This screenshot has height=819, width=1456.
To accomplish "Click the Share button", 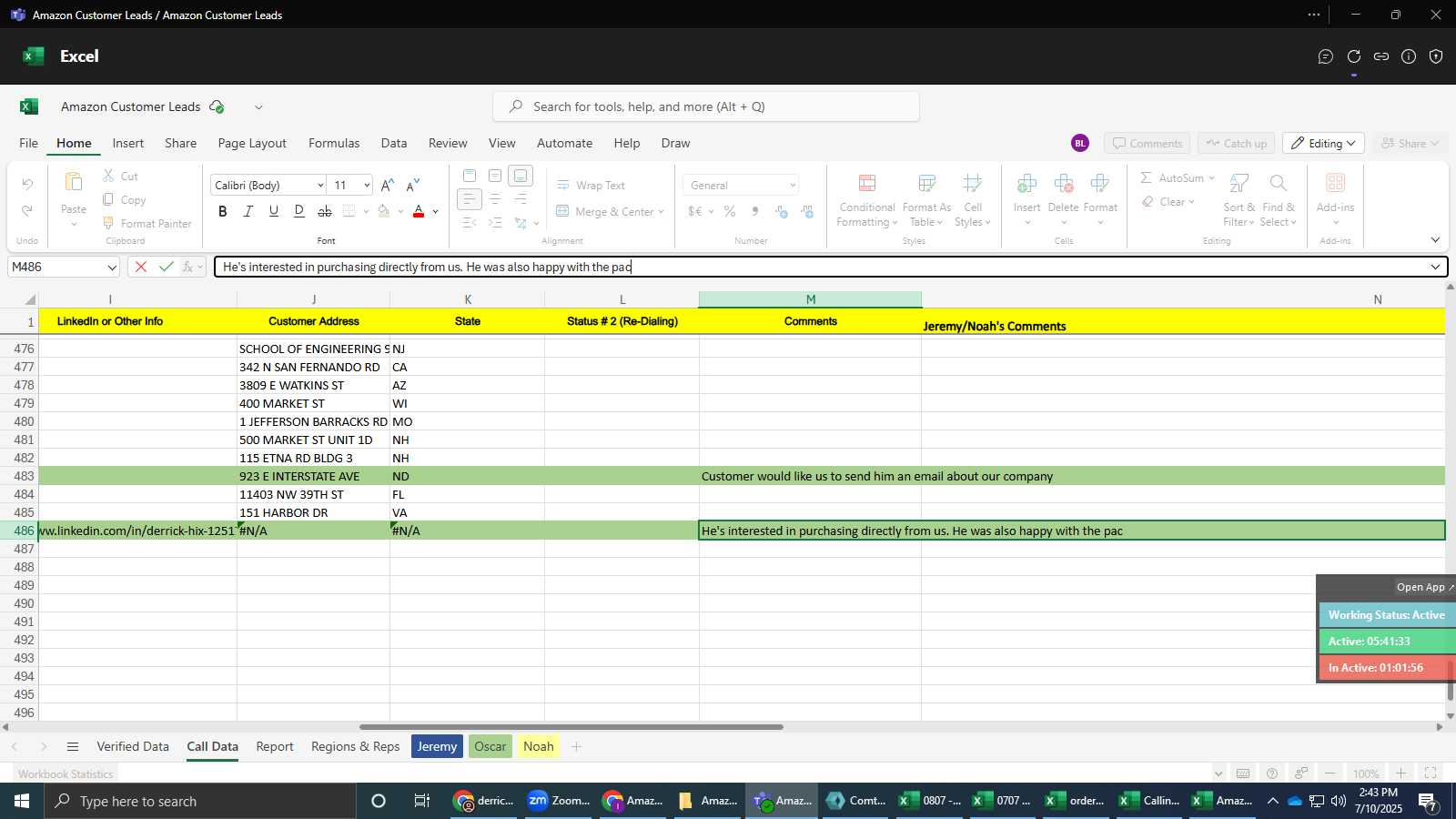I will [x=1410, y=144].
